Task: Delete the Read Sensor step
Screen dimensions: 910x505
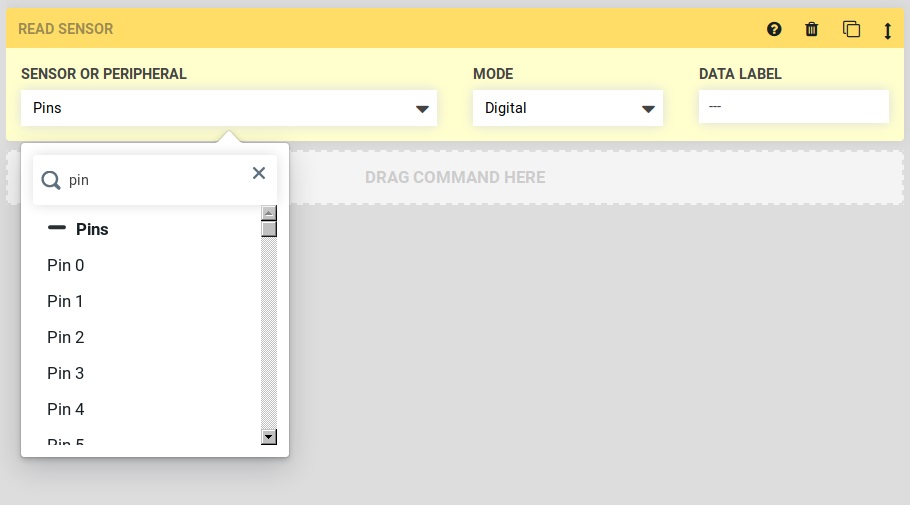Action: (812, 29)
